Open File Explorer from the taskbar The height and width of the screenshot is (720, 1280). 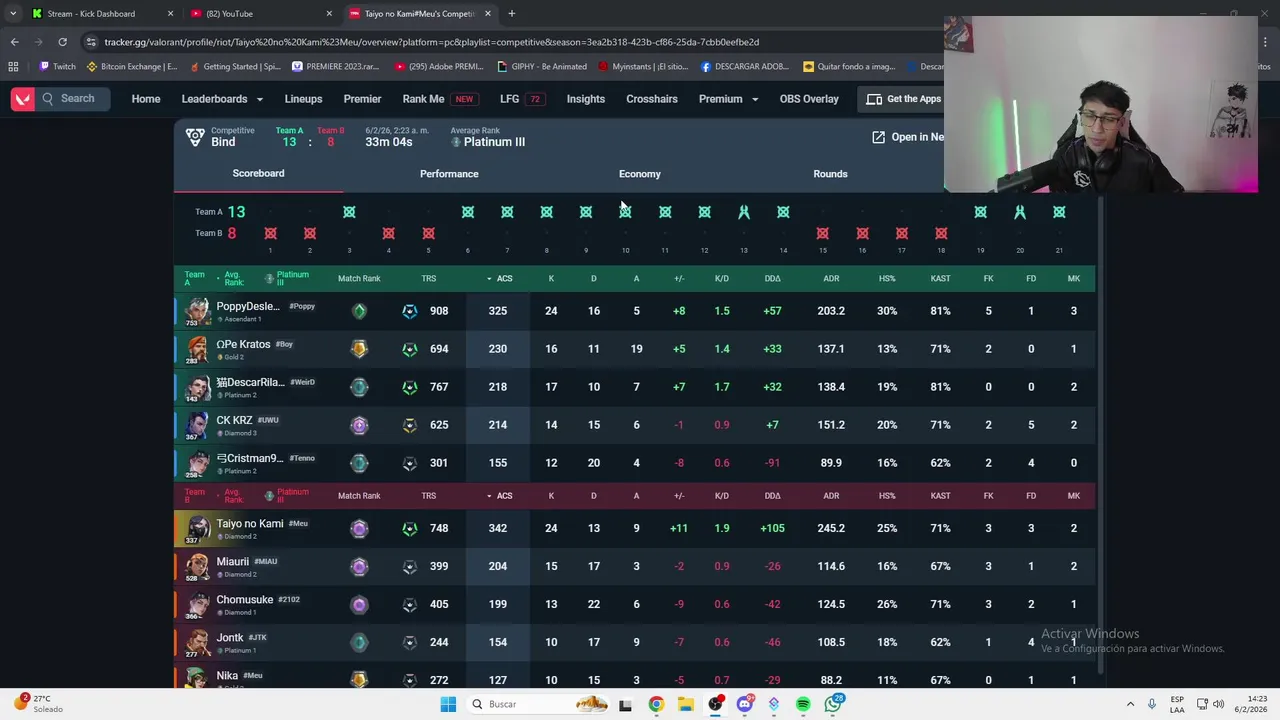click(685, 704)
